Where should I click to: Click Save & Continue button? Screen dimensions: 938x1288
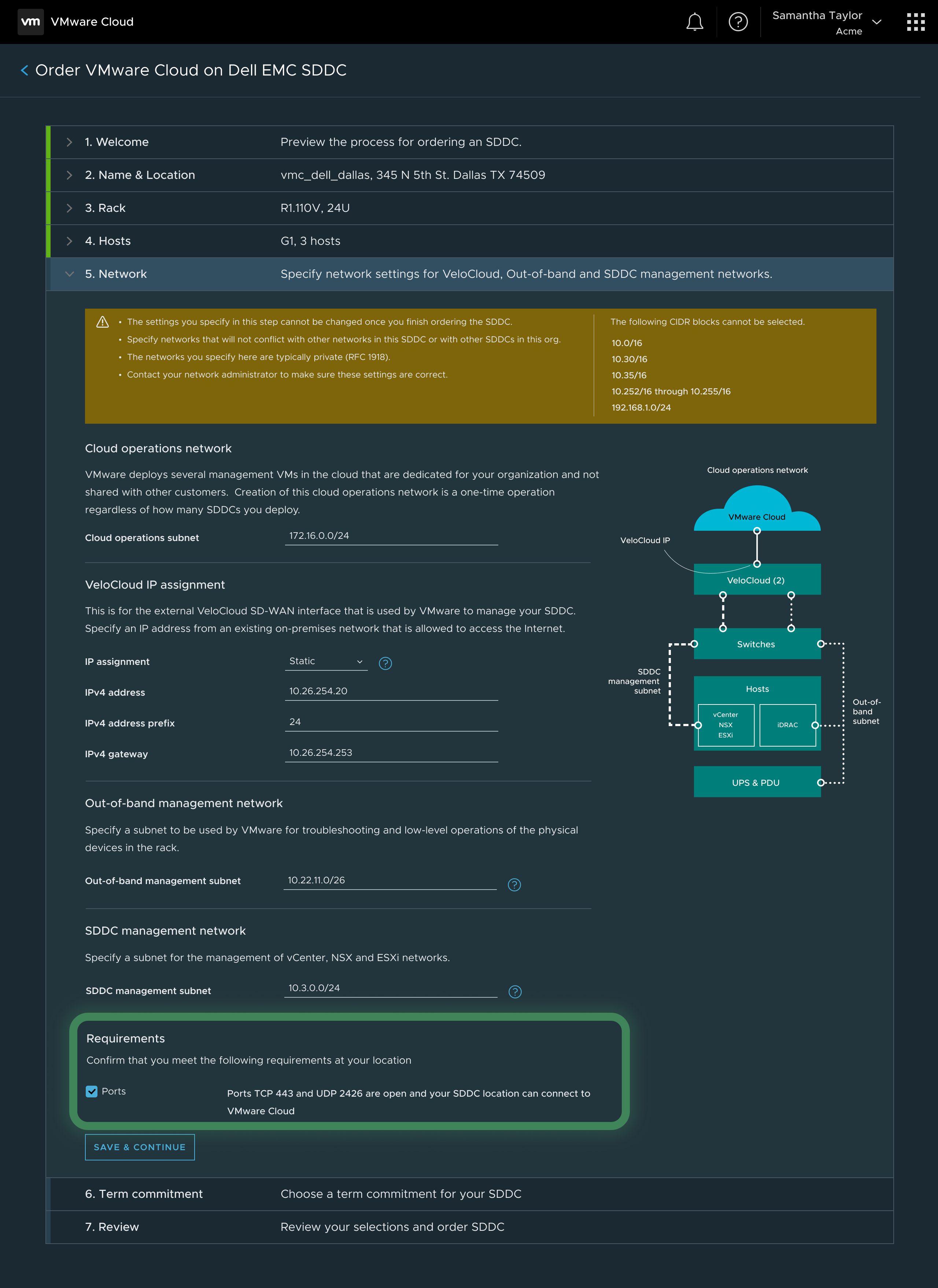140,1147
